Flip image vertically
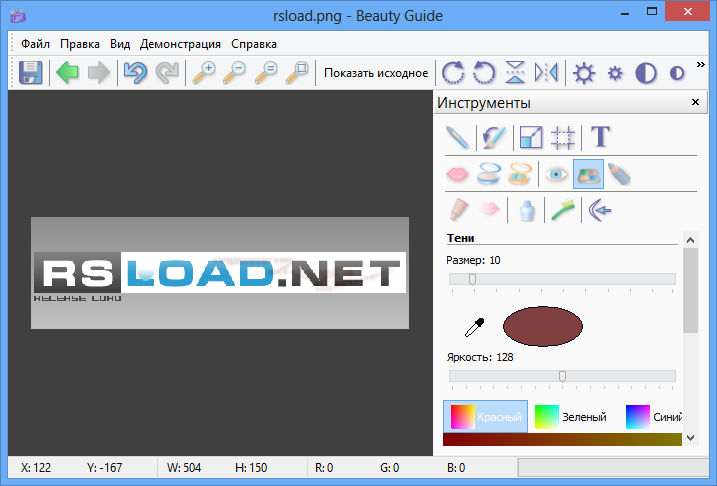Viewport: 717px width, 486px height. 515,73
